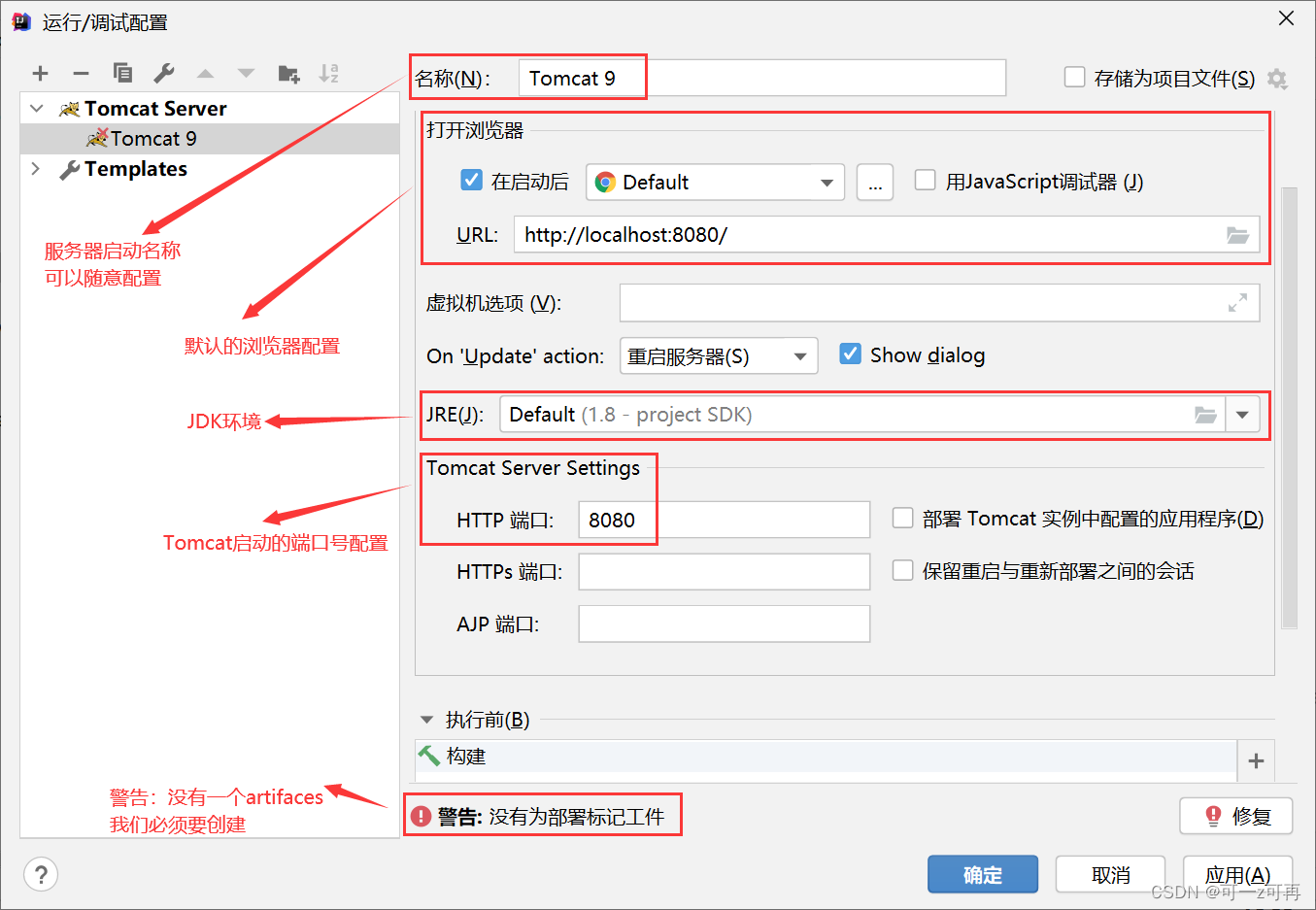Remove the selected configuration
Screen dimensions: 1316x910
pyautogui.click(x=81, y=73)
